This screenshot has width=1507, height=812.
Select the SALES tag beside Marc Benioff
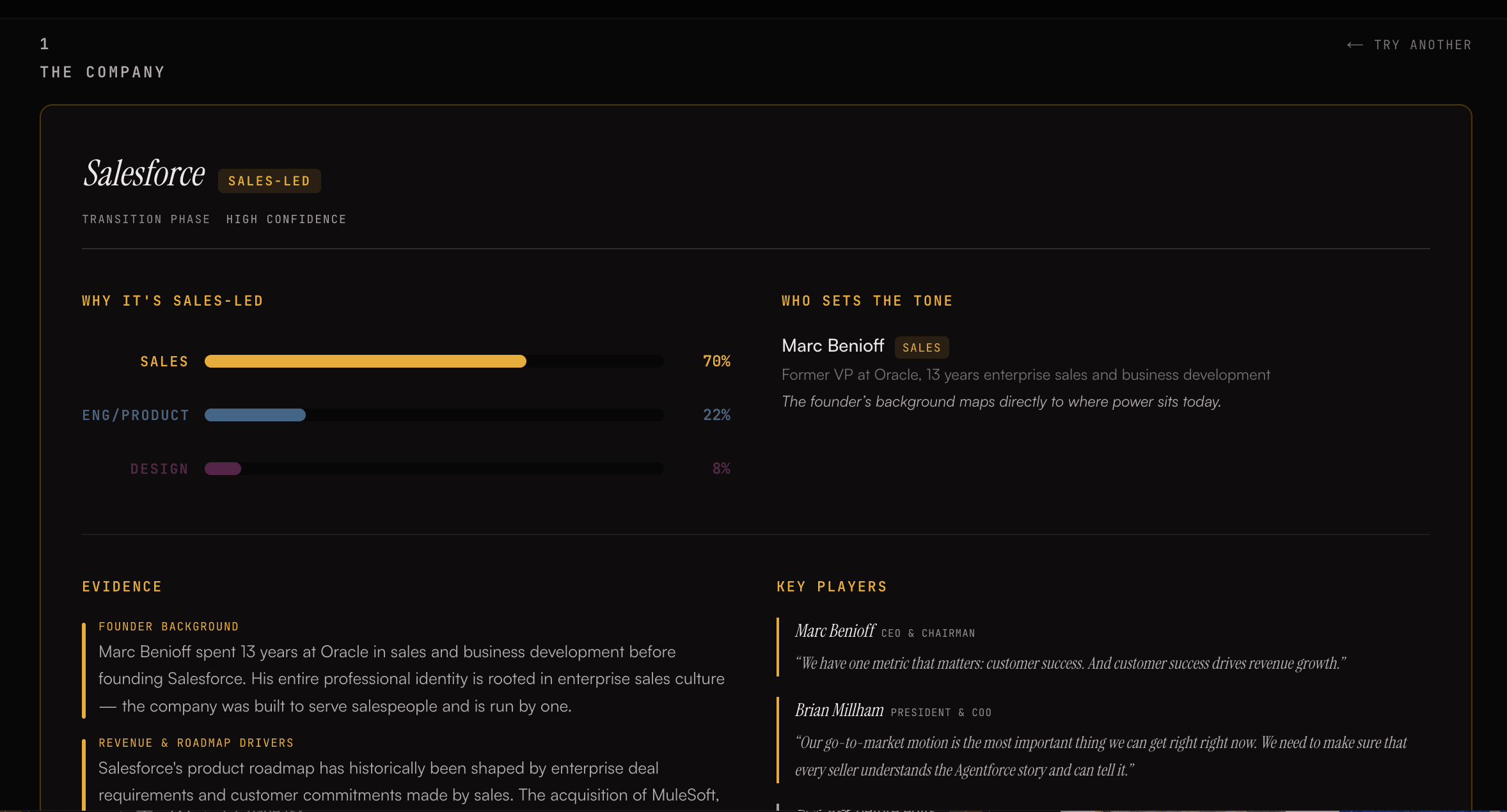(x=921, y=347)
